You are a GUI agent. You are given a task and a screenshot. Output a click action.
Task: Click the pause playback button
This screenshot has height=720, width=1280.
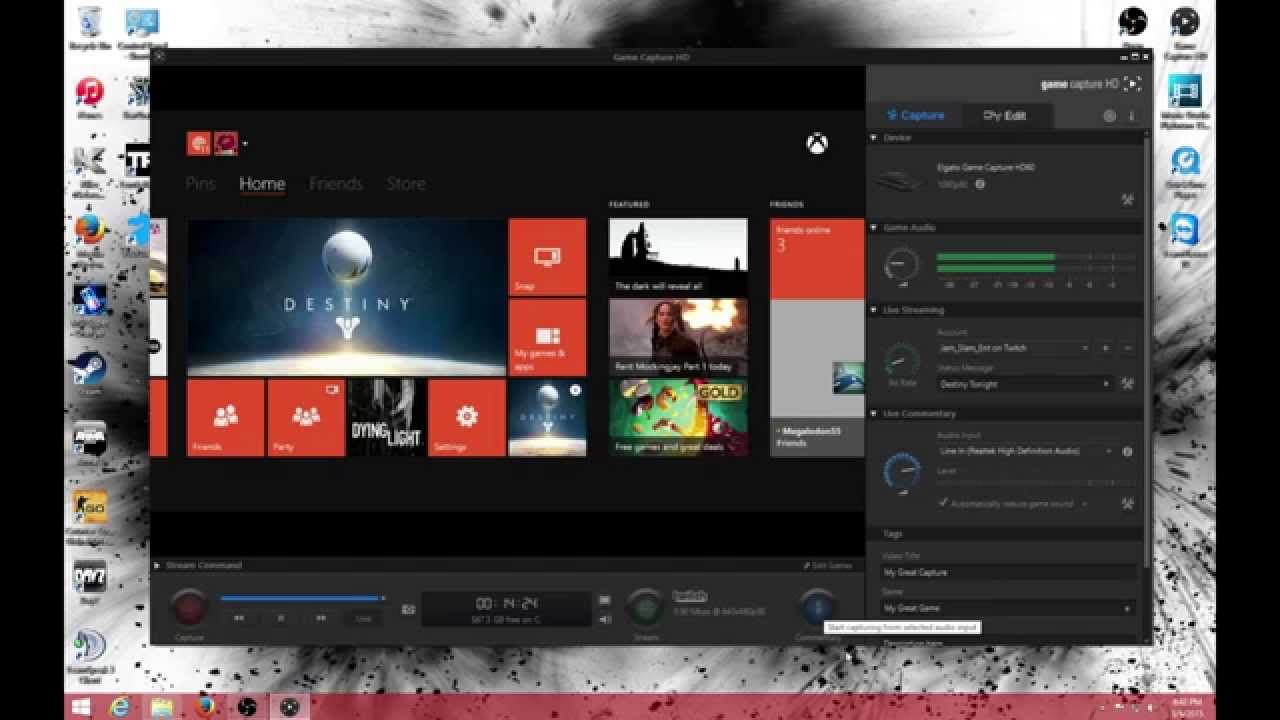point(281,618)
